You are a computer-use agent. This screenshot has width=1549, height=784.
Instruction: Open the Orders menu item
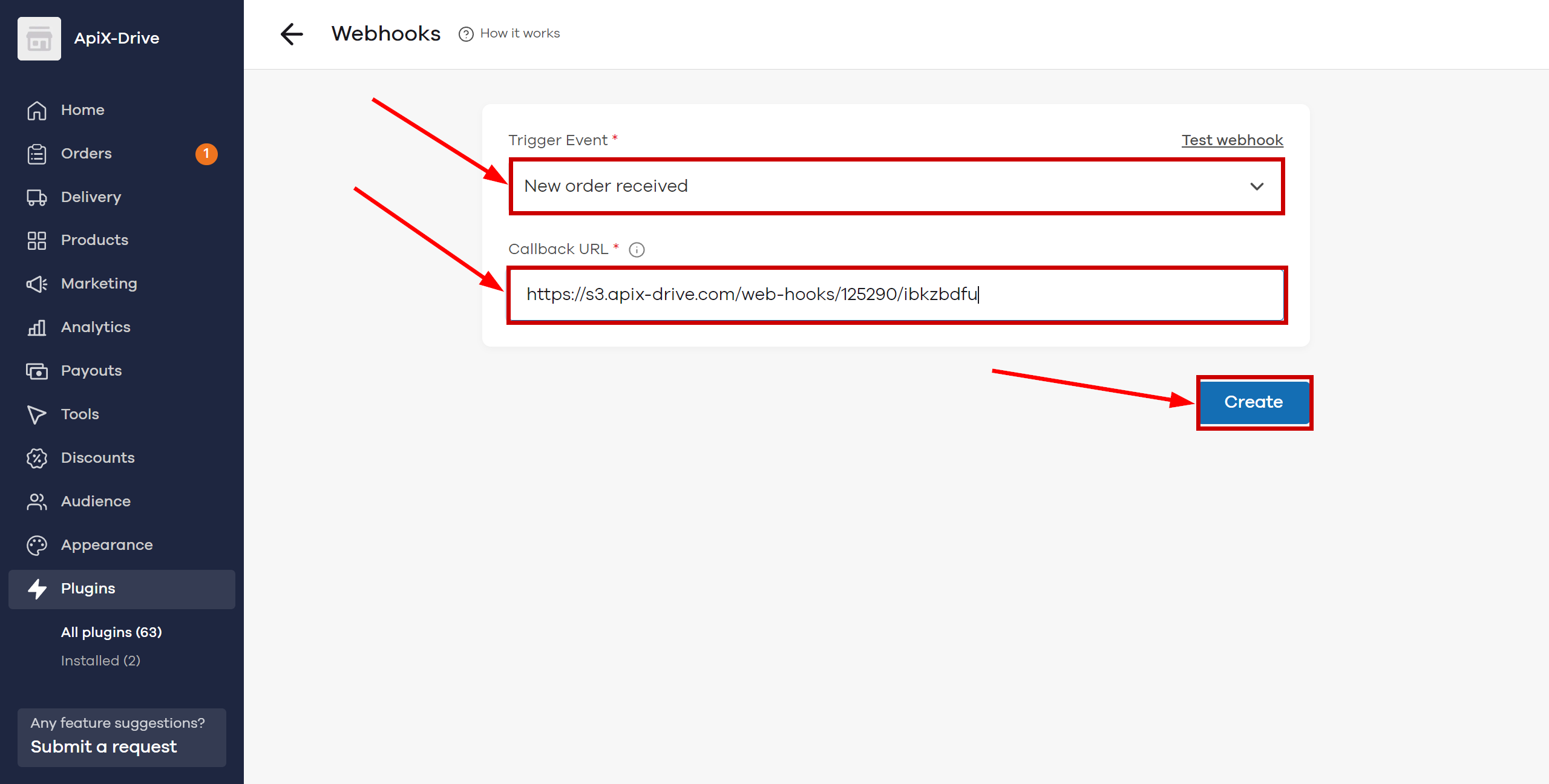click(x=122, y=154)
